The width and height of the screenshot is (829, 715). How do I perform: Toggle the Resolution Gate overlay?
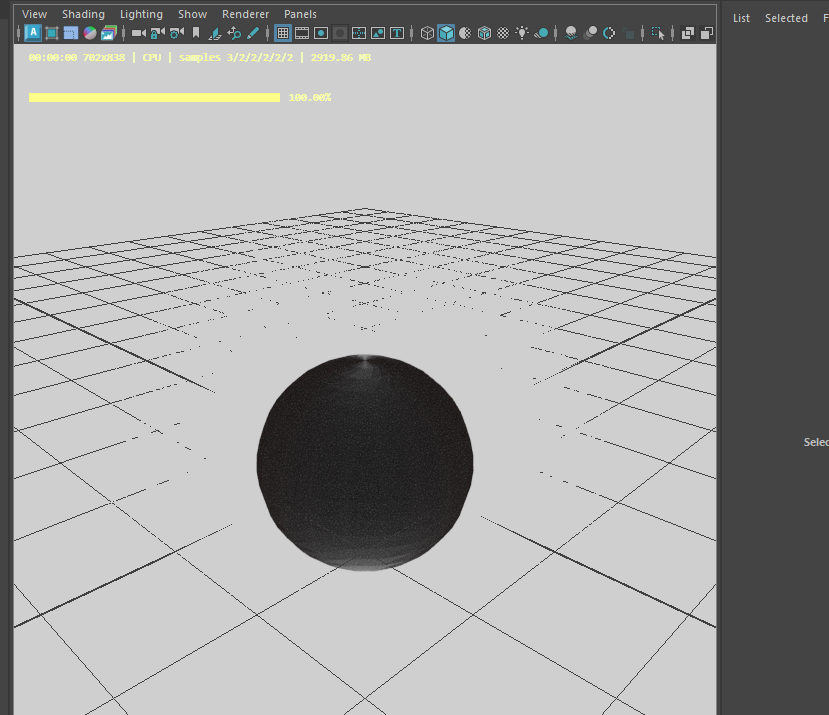321,33
